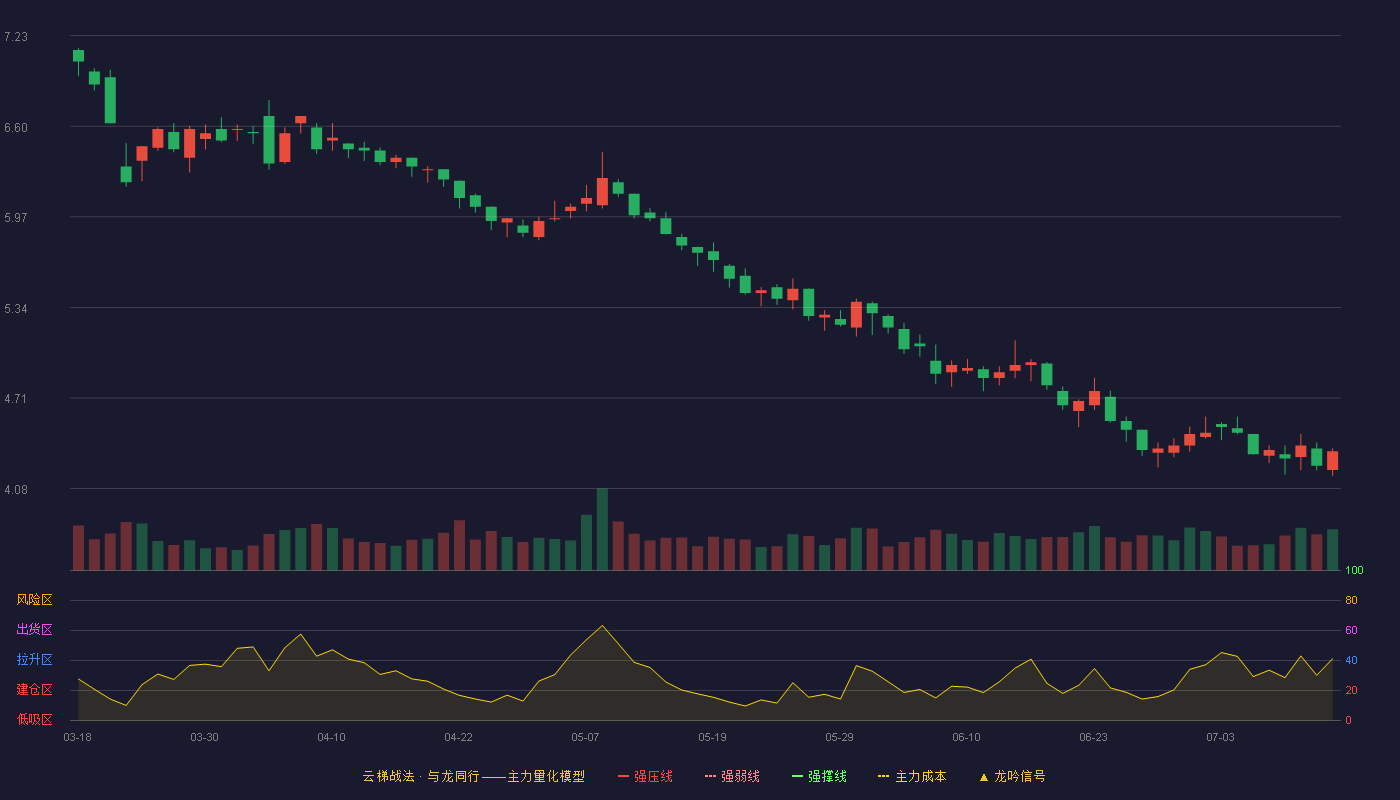Click the 06-10 date label
1400x800 pixels.
(966, 737)
